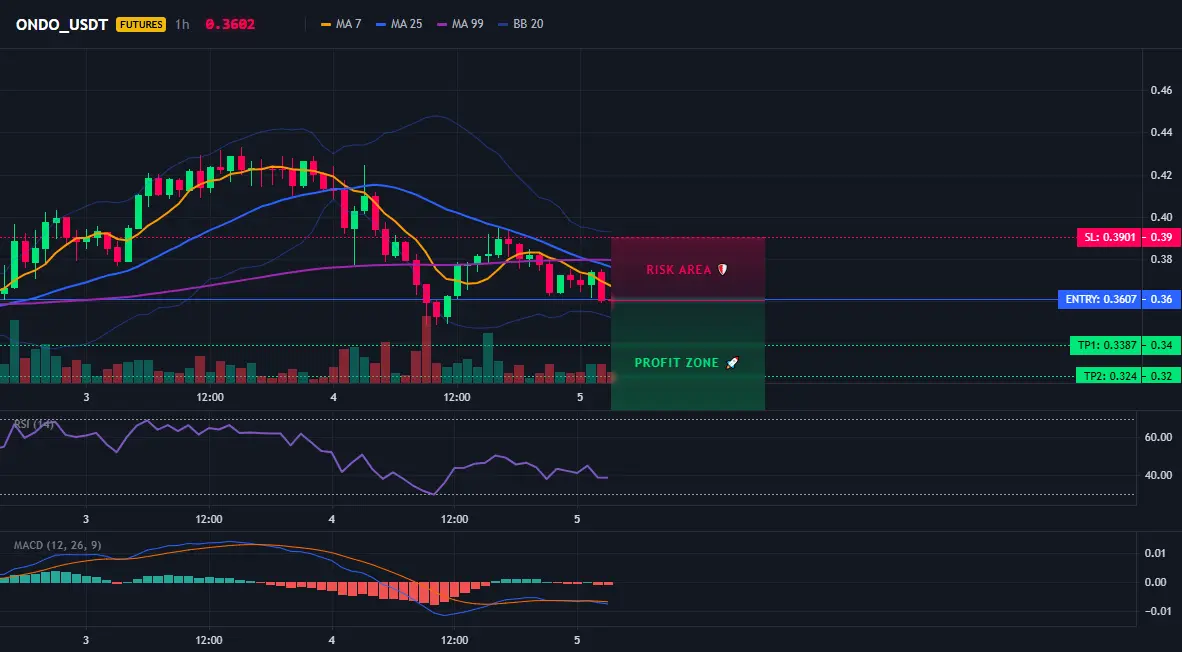
Task: Click the 60.00 RSI axis value
Action: (x=1158, y=437)
